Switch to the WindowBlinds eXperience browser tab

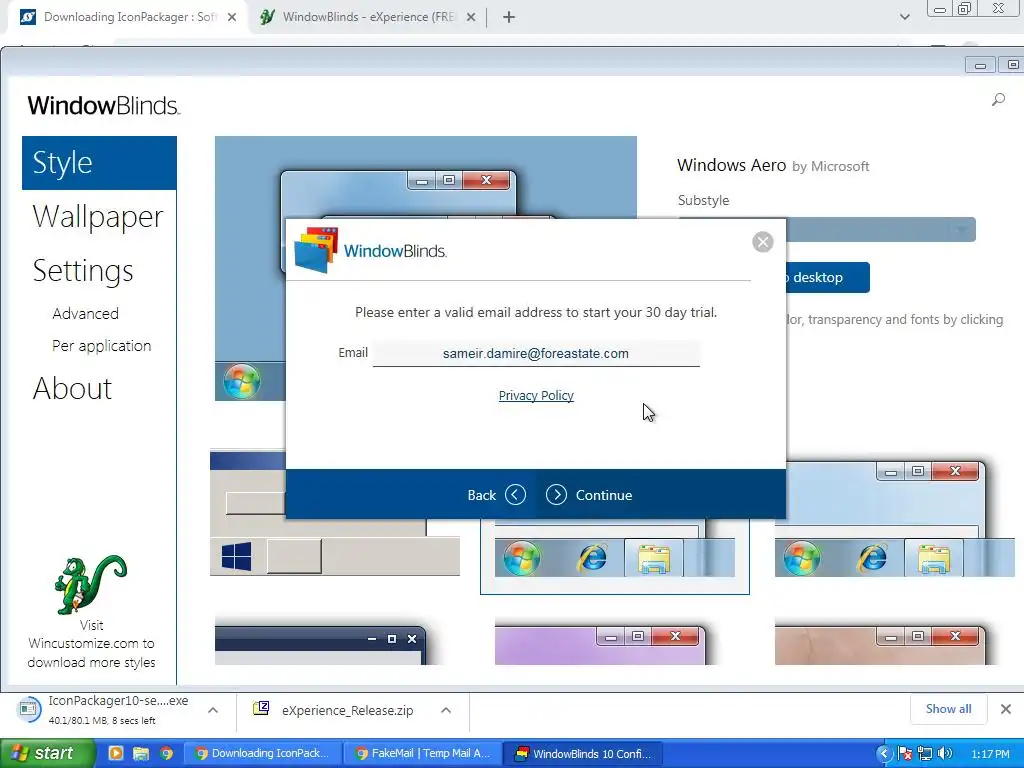coord(366,17)
